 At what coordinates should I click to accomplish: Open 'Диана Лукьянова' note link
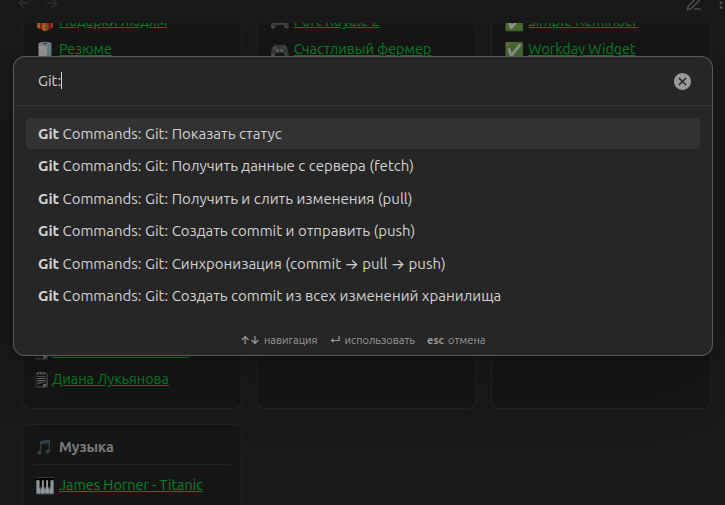point(110,379)
